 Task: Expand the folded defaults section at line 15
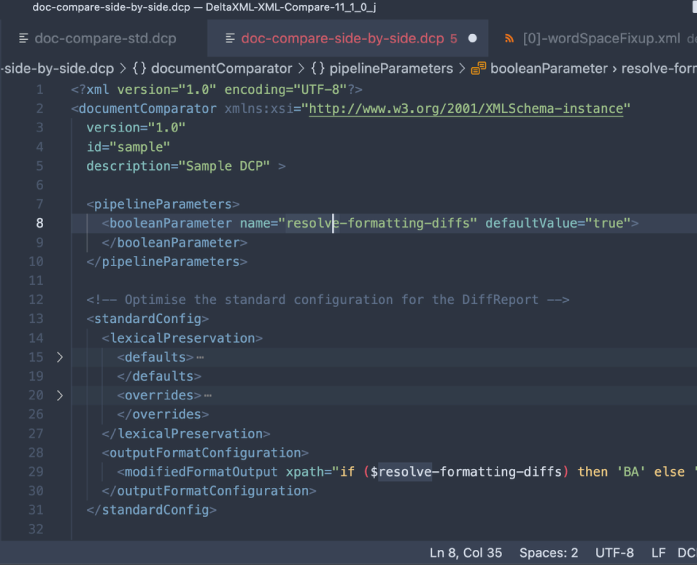point(59,357)
